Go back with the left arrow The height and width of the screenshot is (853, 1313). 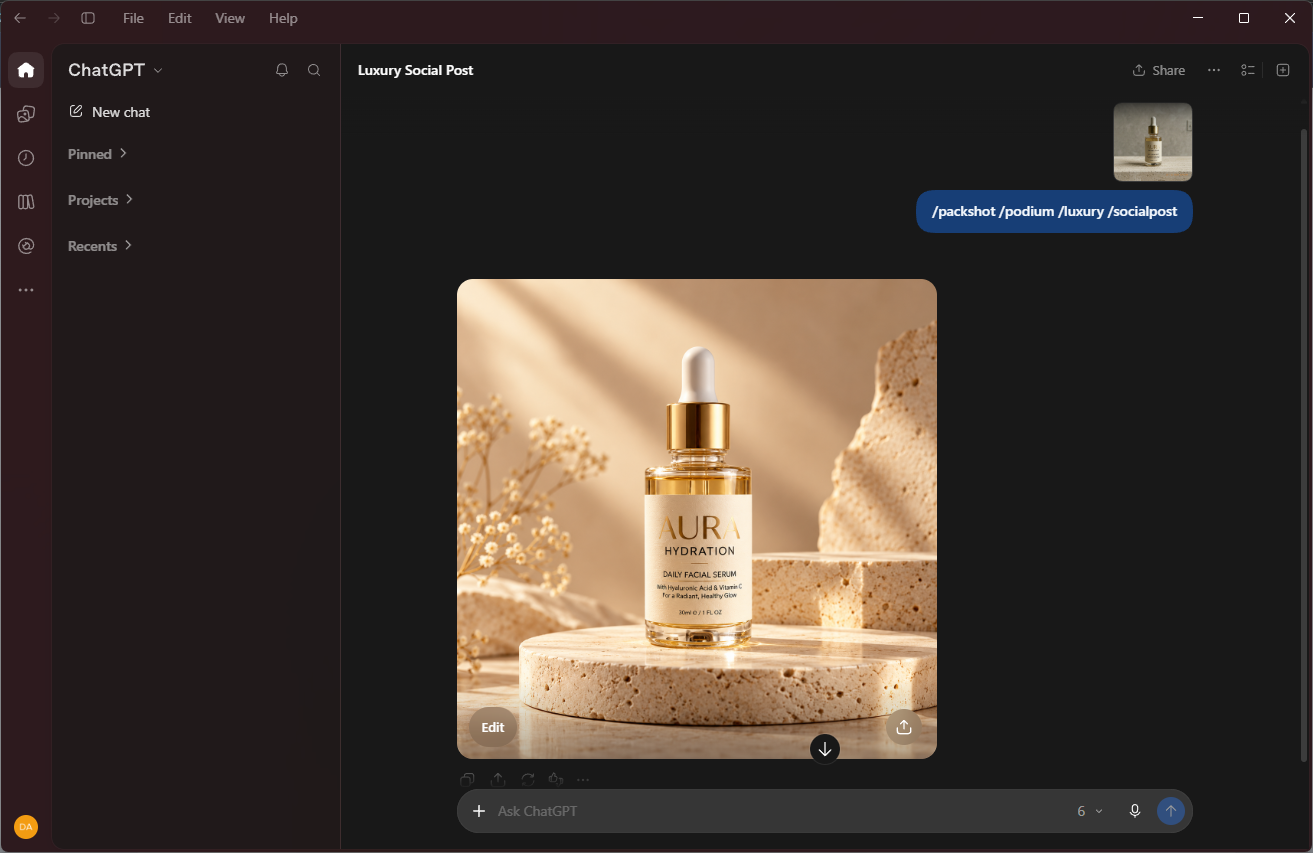coord(20,18)
